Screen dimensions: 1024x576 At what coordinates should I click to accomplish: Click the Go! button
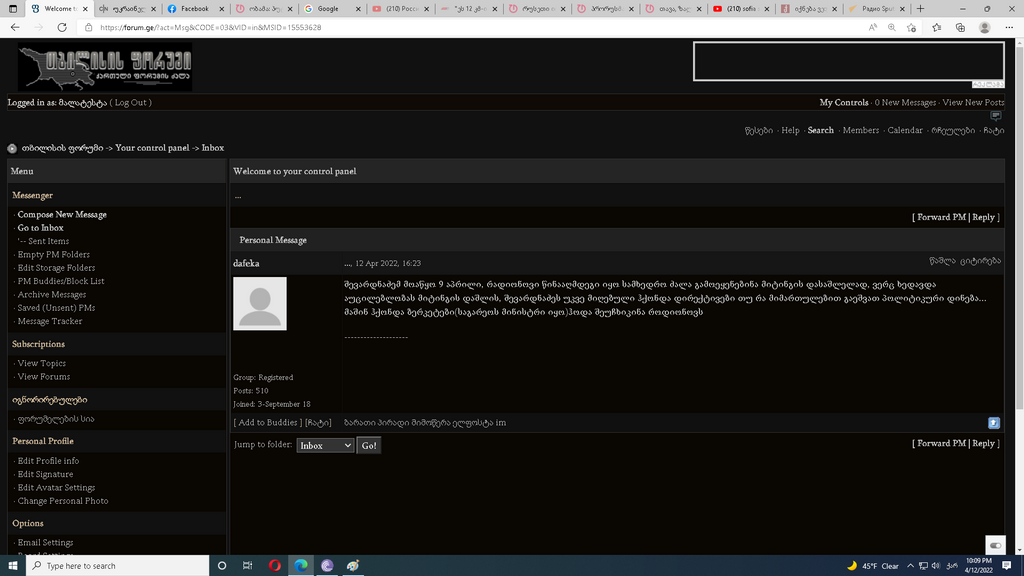(369, 445)
